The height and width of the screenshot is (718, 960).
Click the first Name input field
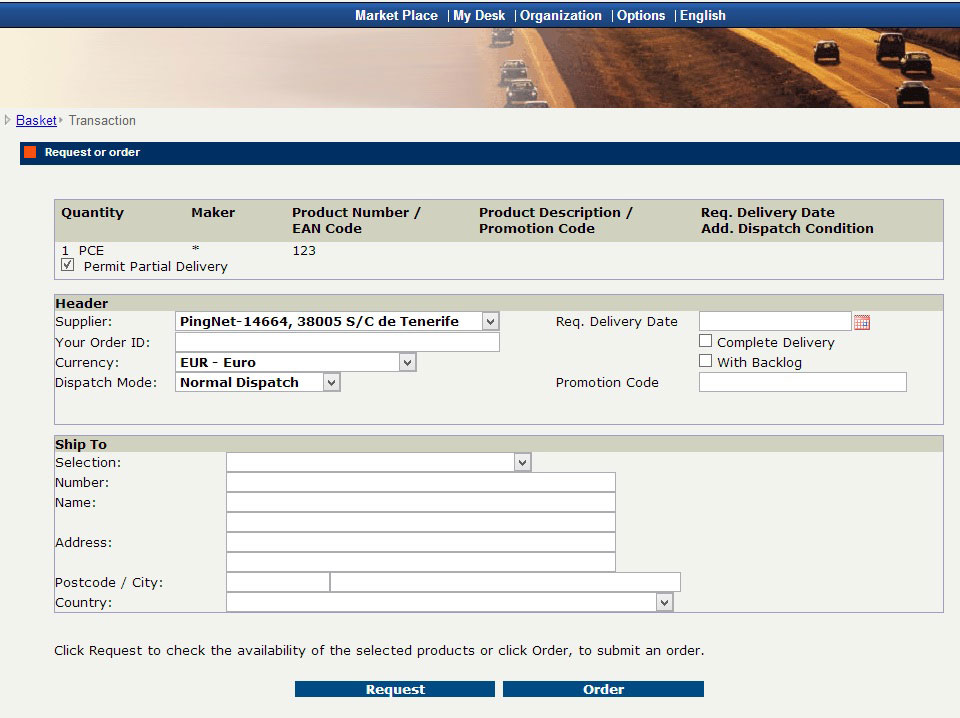tap(421, 503)
